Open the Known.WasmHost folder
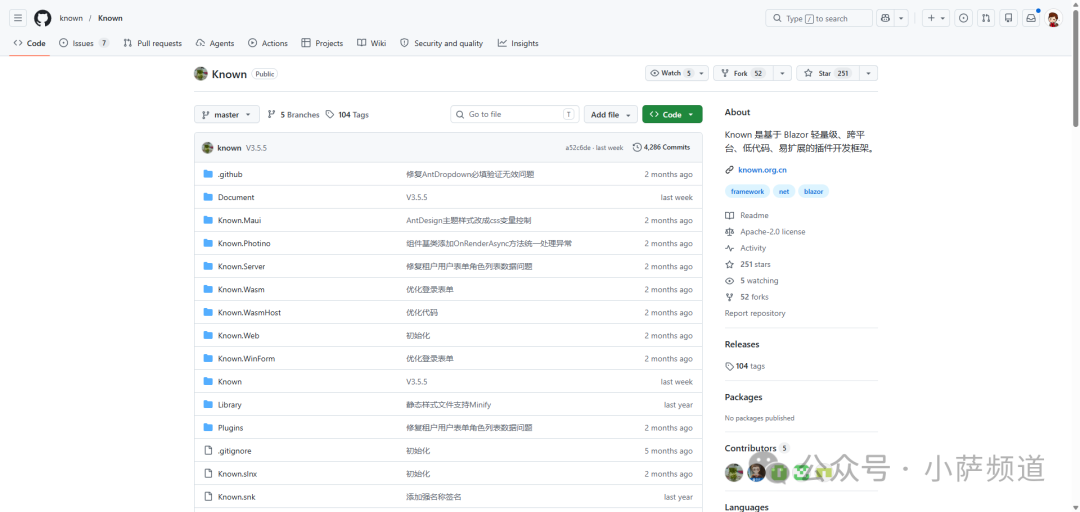1080x512 pixels. [249, 313]
